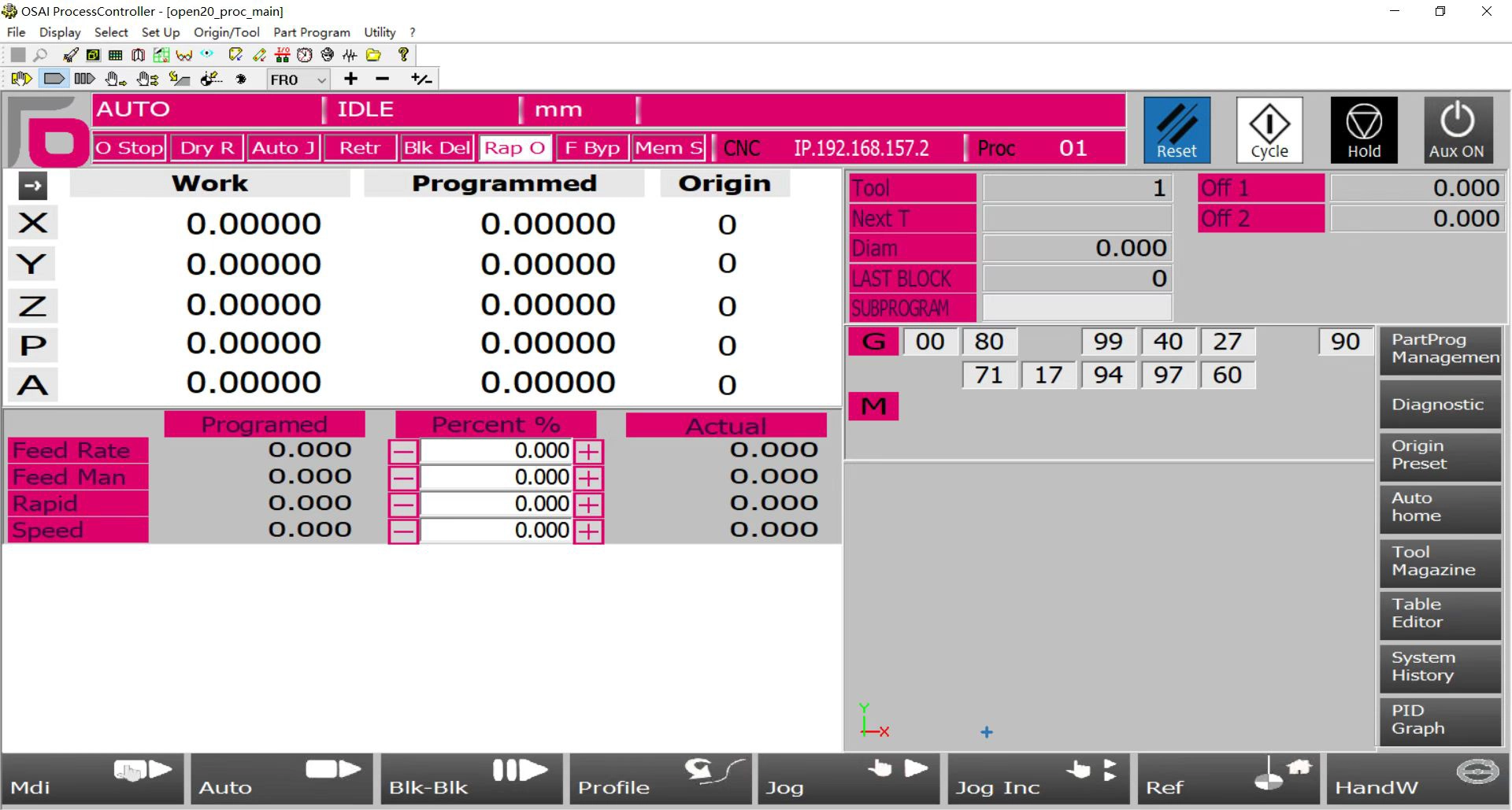1512x810 pixels.
Task: Open the folder icon in the toolbar
Action: (x=373, y=54)
